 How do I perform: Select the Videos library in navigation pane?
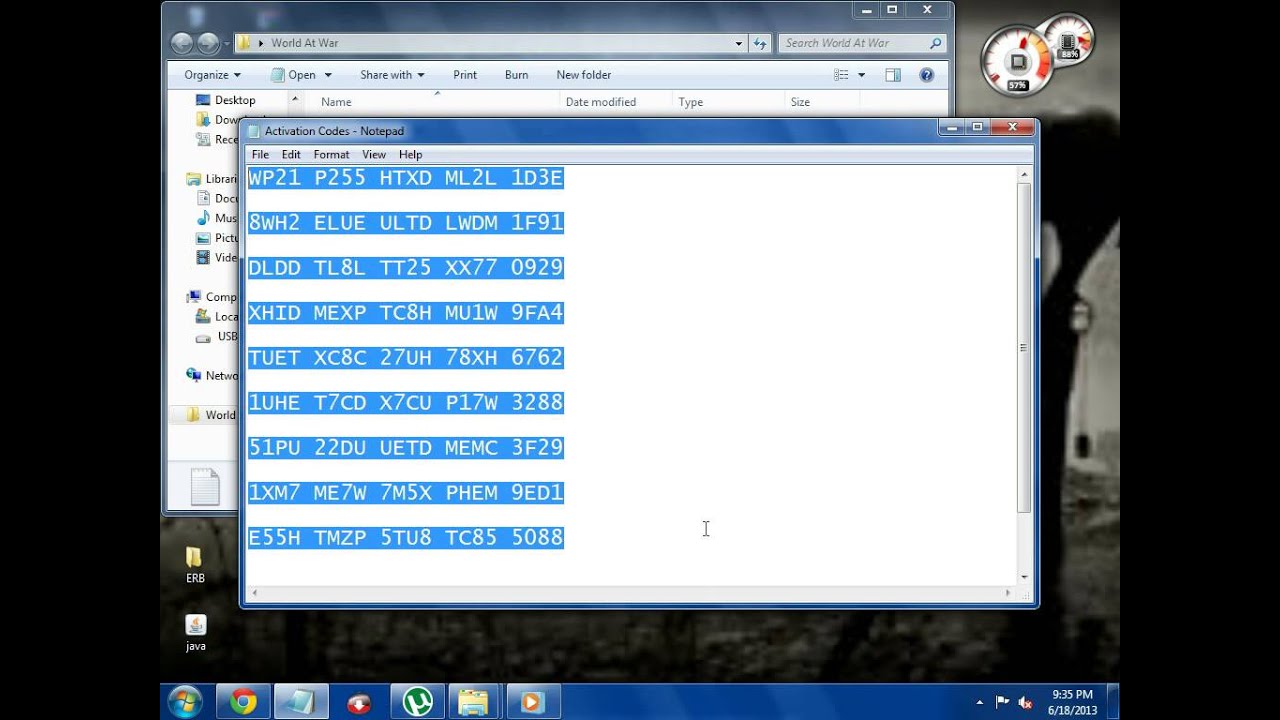(x=217, y=257)
